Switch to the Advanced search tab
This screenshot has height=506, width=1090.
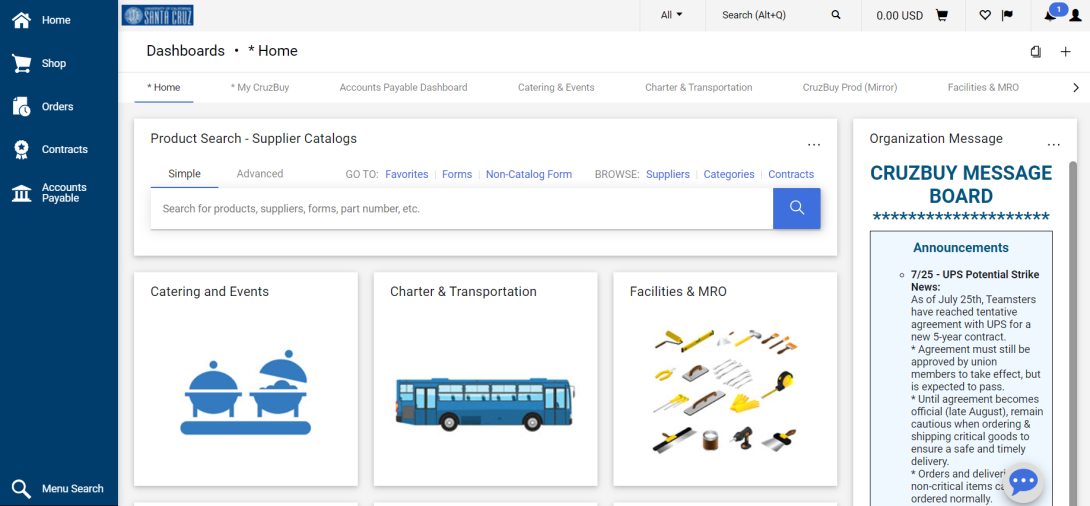click(260, 174)
